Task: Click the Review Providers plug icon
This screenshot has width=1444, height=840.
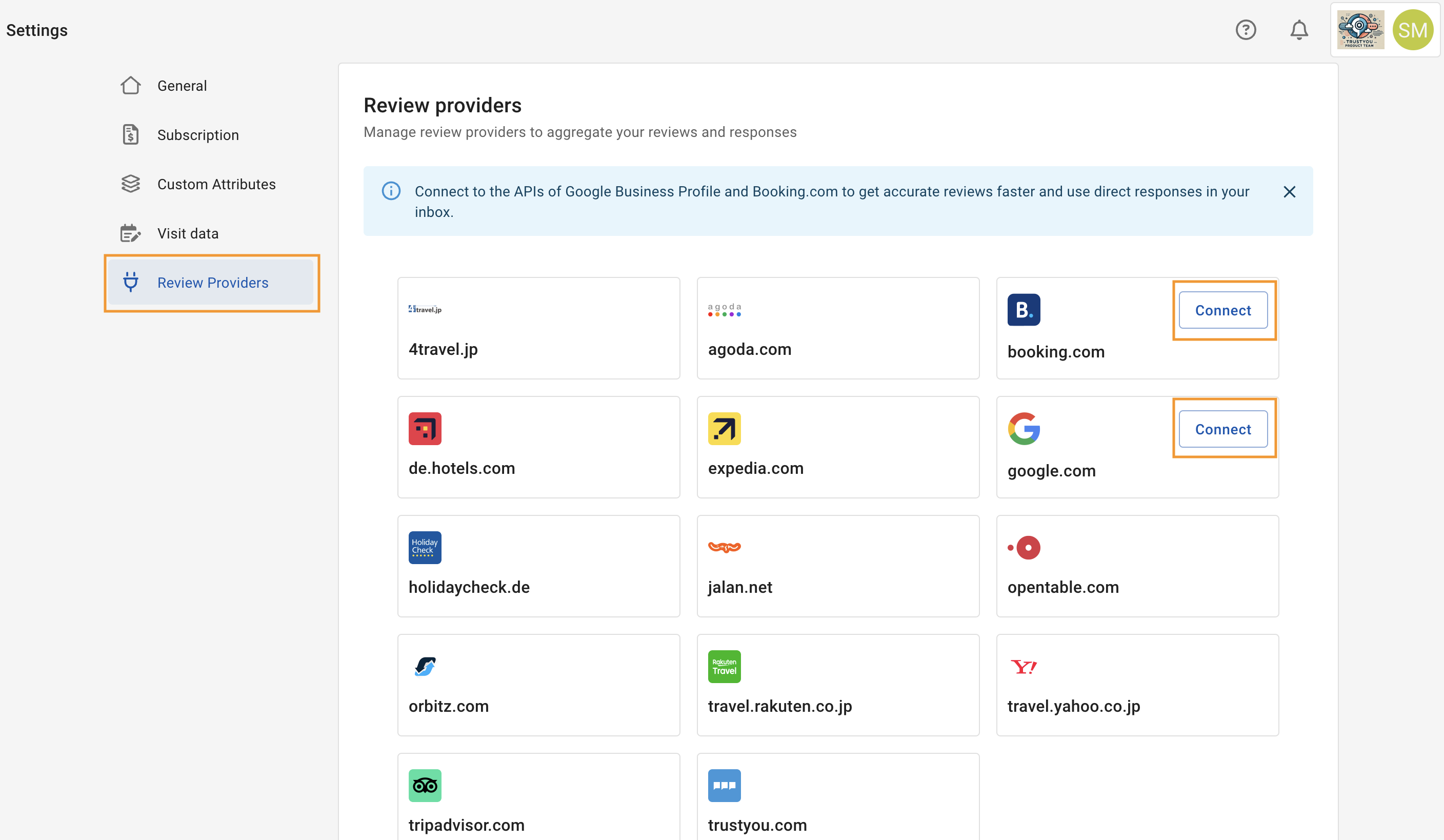Action: 131,283
